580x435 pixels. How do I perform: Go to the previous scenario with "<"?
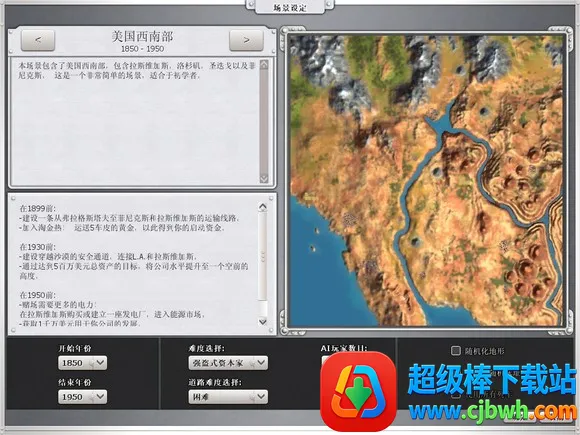click(38, 40)
